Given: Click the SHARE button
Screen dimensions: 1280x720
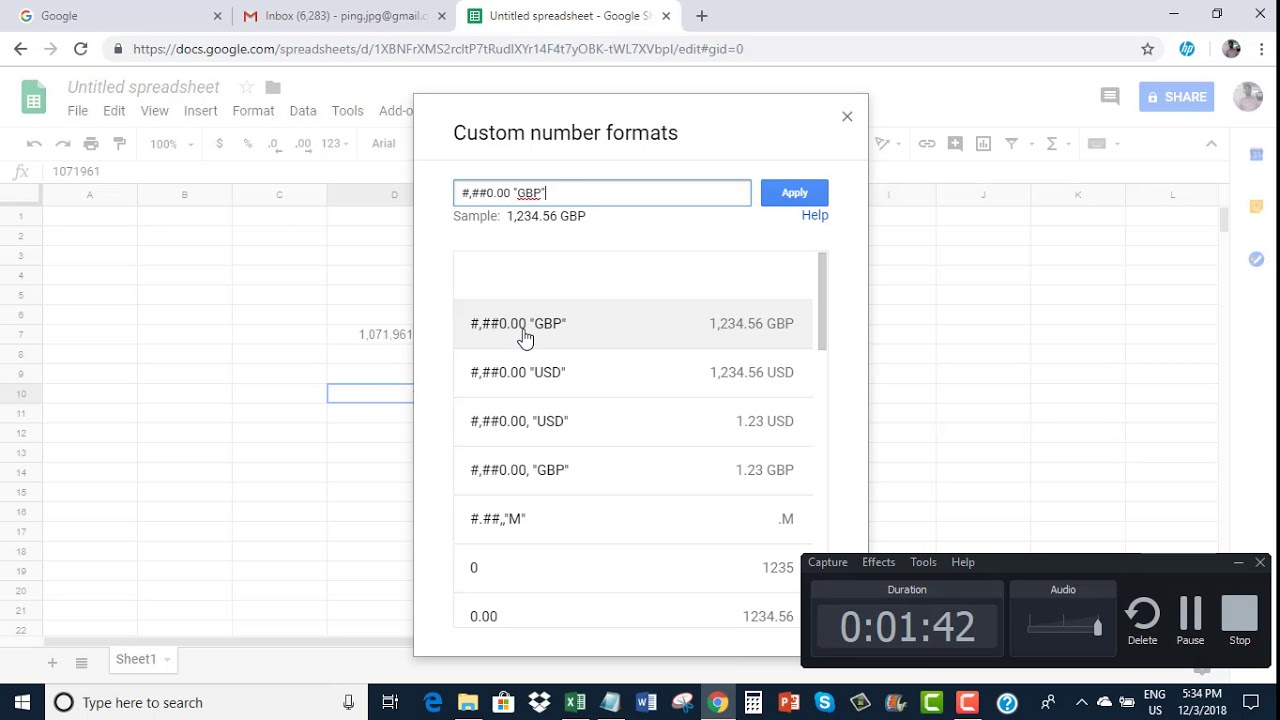Looking at the screenshot, I should point(1176,97).
